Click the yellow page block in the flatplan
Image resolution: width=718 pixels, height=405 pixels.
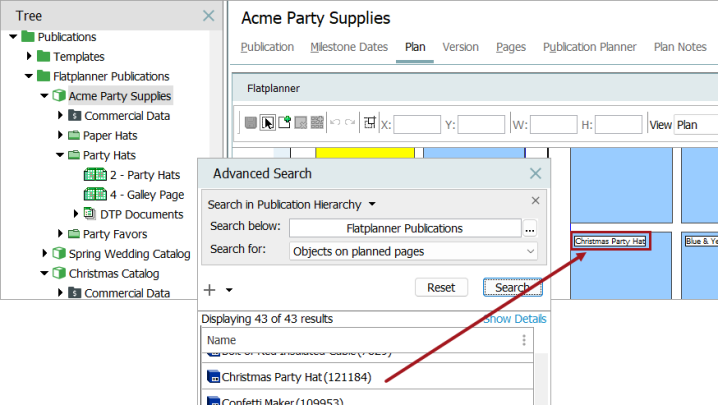[365, 153]
